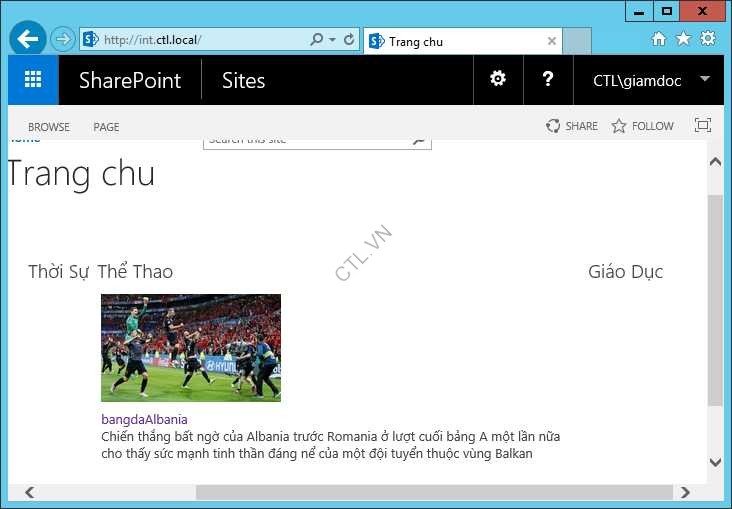Open the browser Home page icon
This screenshot has height=509, width=732.
(x=658, y=39)
